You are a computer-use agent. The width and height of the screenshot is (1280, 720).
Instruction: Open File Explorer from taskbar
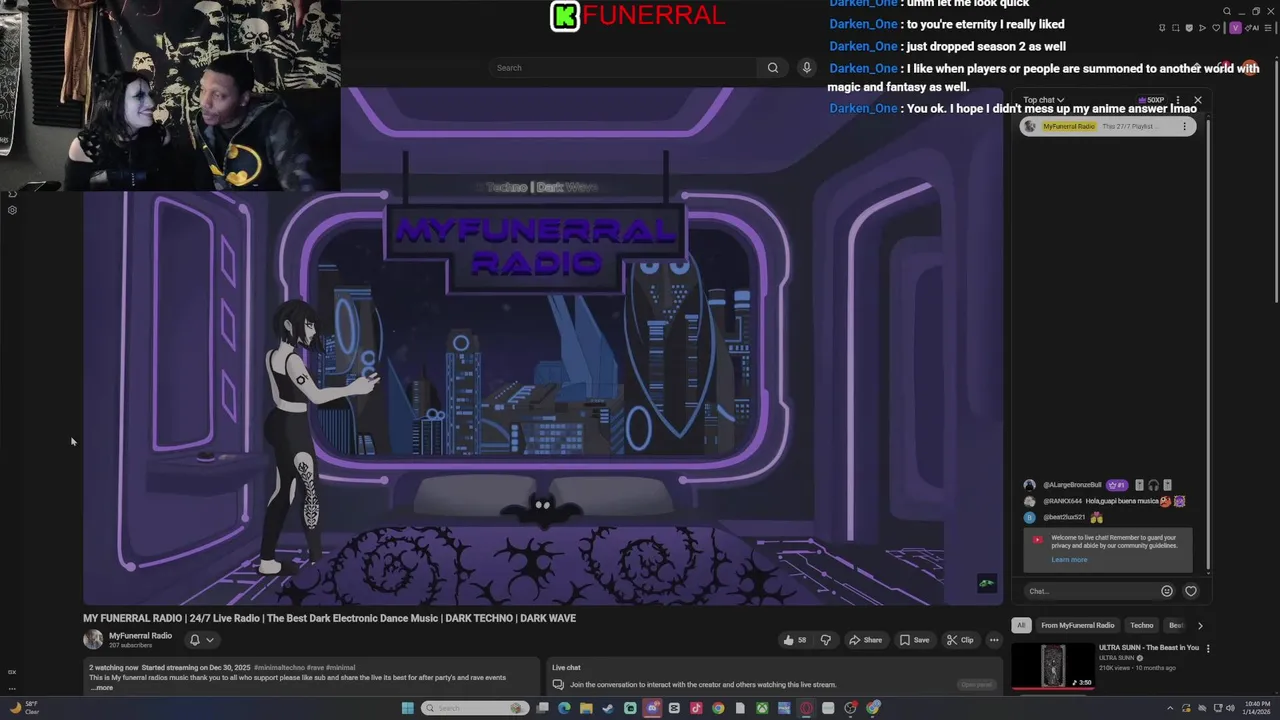(586, 708)
